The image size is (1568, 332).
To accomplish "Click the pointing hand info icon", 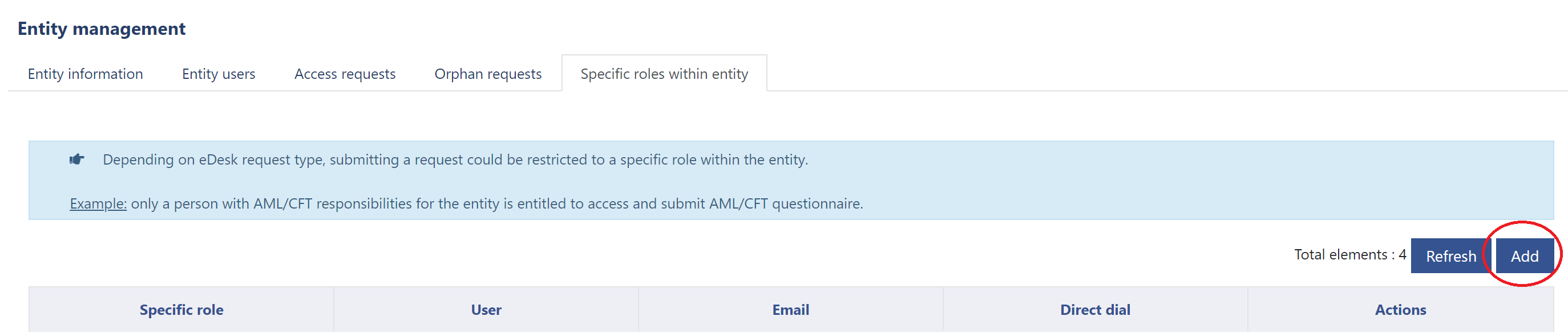I will (x=76, y=159).
